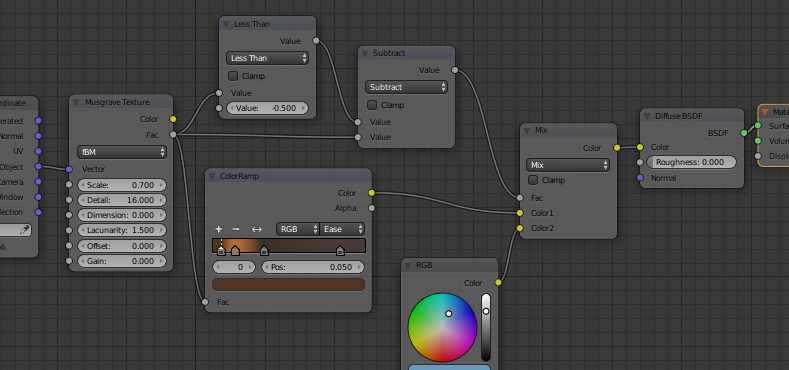Enable Clamp in the Subtract node

pos(372,105)
